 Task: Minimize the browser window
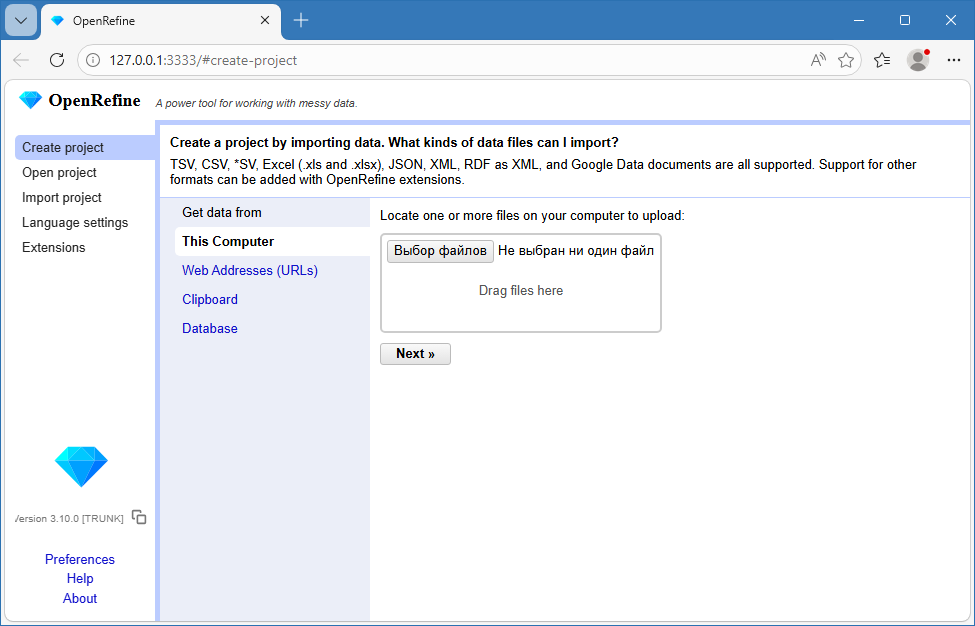pos(859,21)
